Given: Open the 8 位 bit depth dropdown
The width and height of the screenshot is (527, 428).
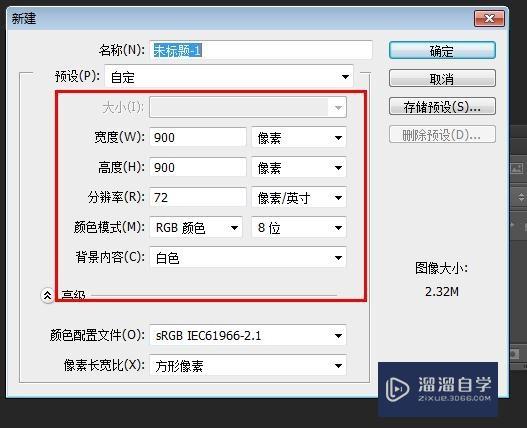Looking at the screenshot, I should [x=299, y=228].
